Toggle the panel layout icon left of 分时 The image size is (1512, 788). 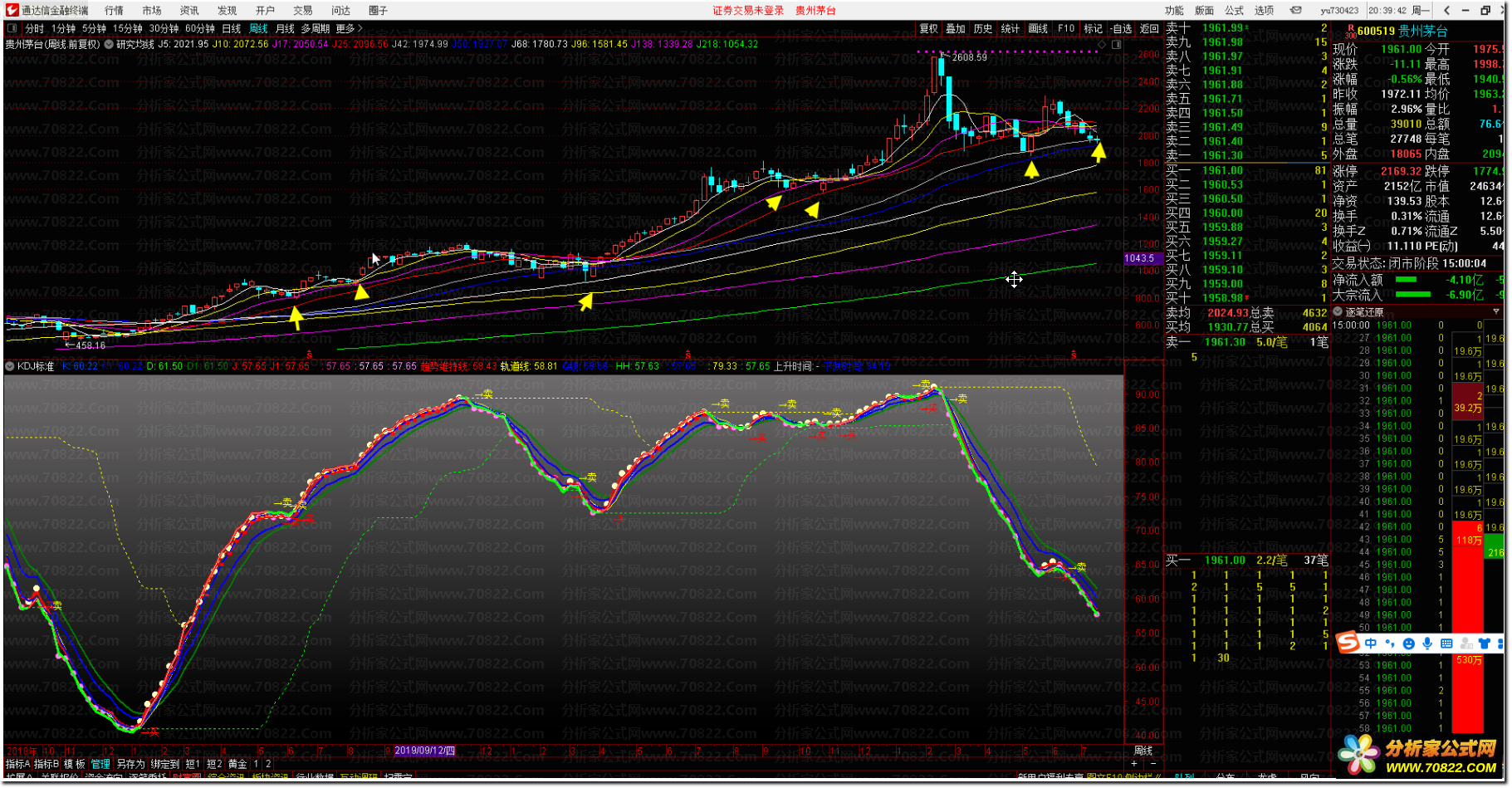[x=12, y=28]
